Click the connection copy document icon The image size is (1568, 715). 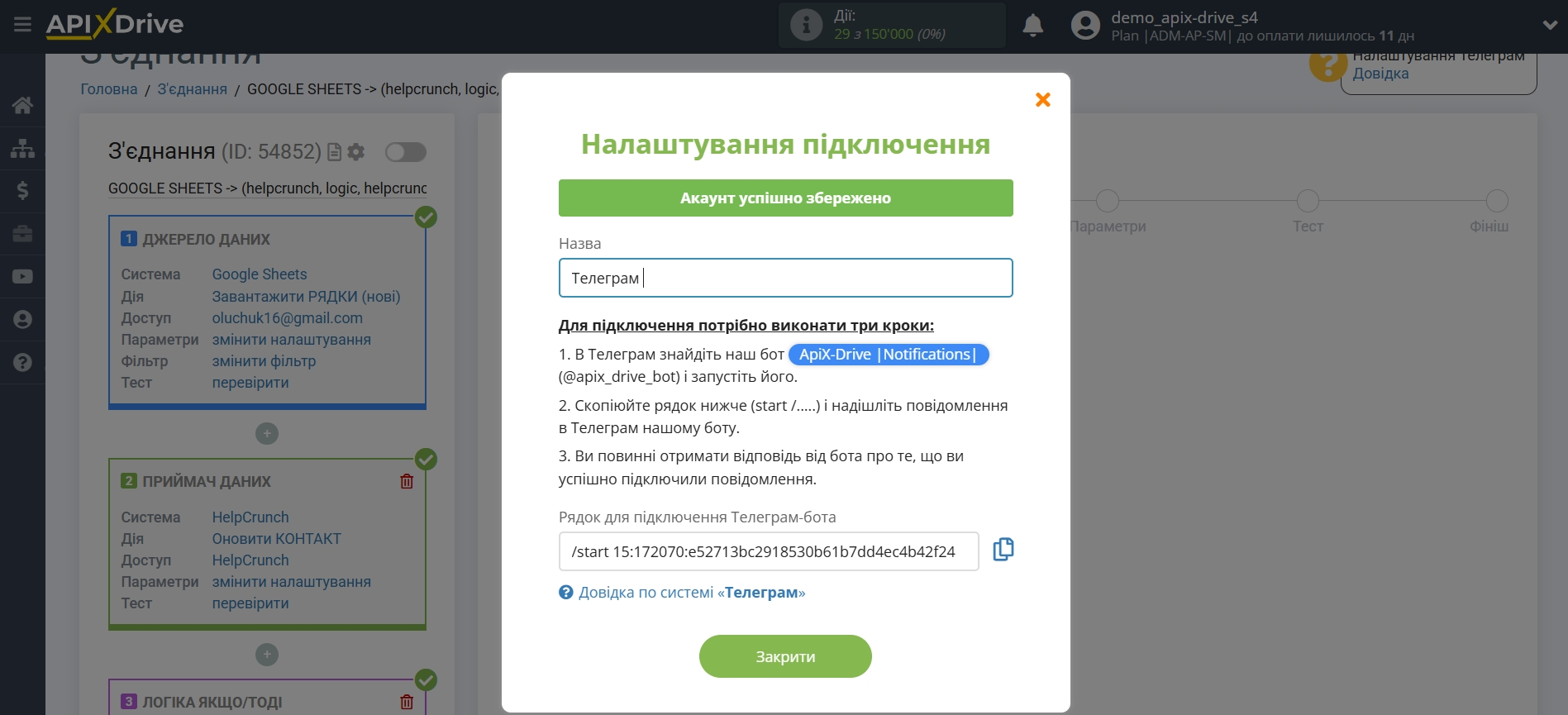click(x=335, y=152)
